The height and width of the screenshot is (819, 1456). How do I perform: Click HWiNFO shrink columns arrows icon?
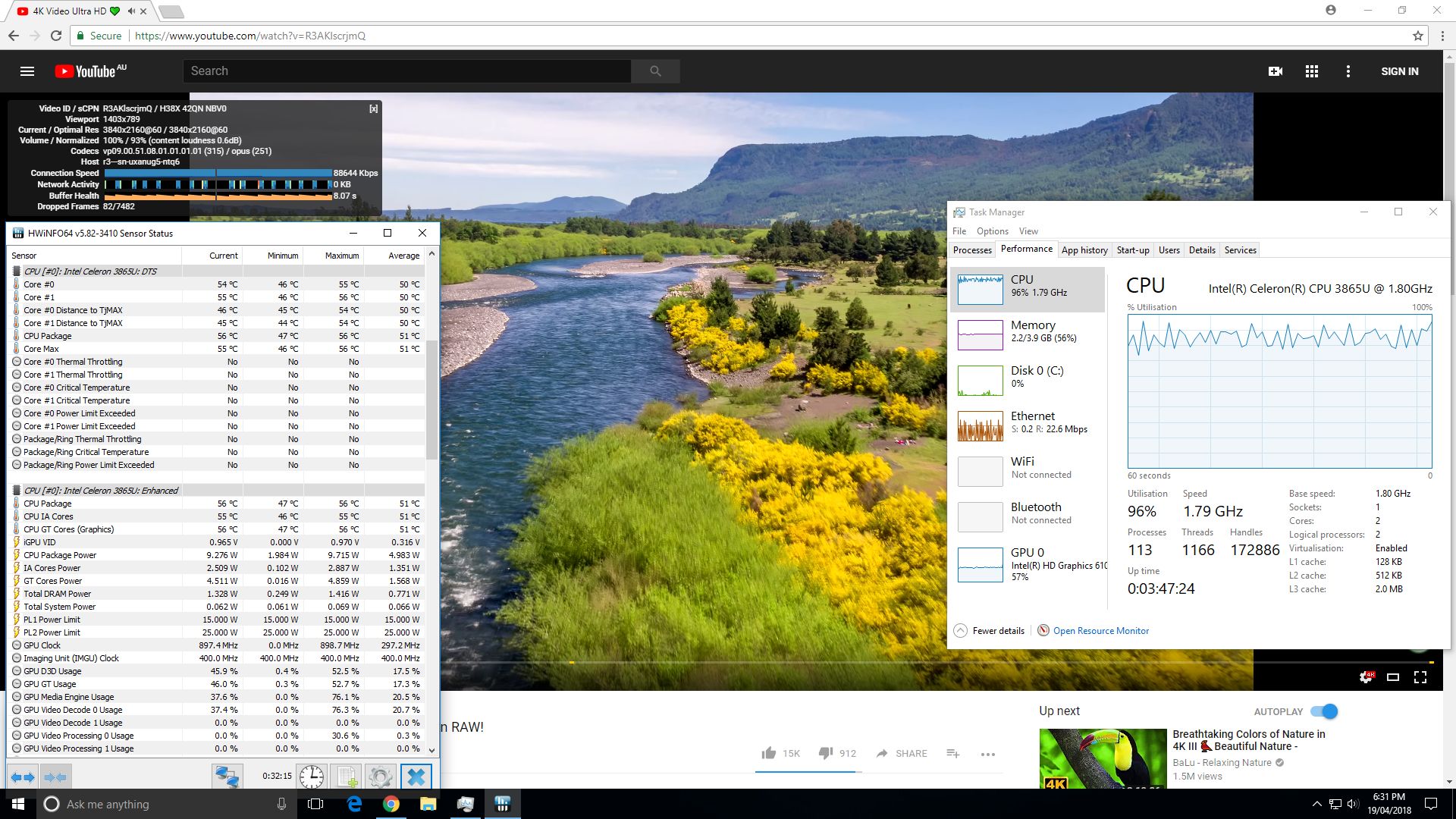point(55,777)
